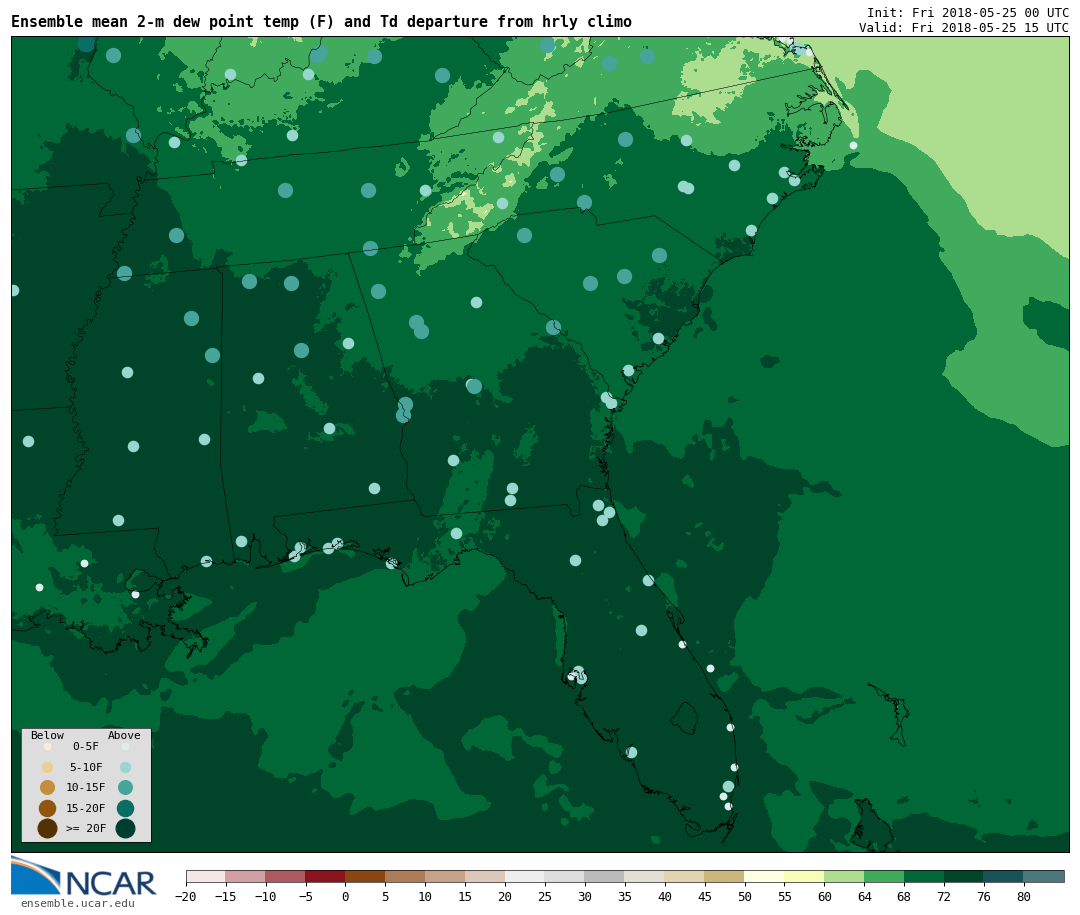Click the 'Below' legend heading
Screen dimensions: 1080x915
[47, 735]
